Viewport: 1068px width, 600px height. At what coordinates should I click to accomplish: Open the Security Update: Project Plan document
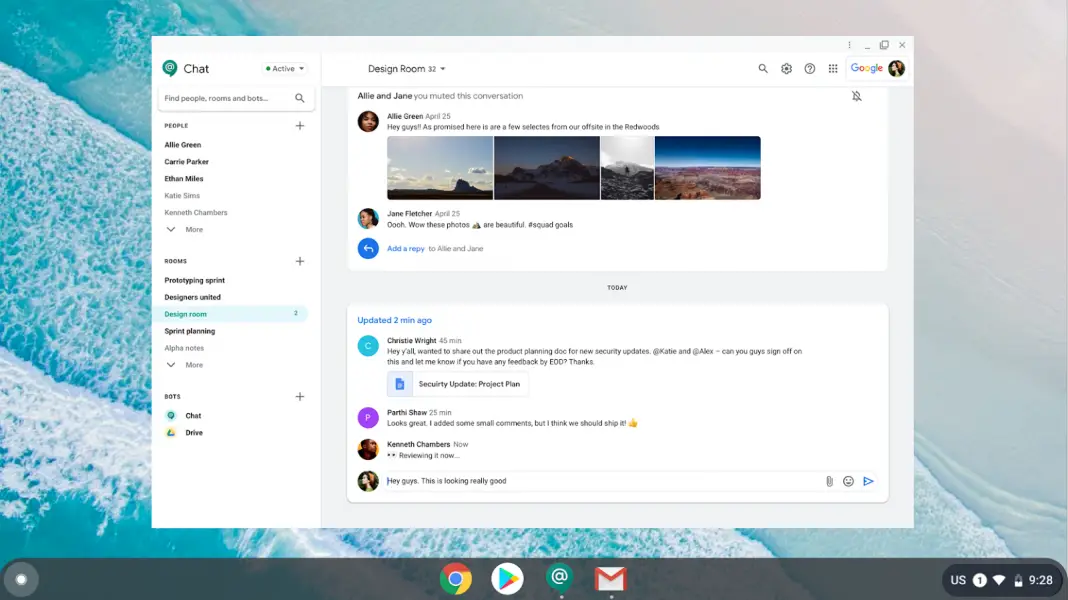(x=459, y=383)
